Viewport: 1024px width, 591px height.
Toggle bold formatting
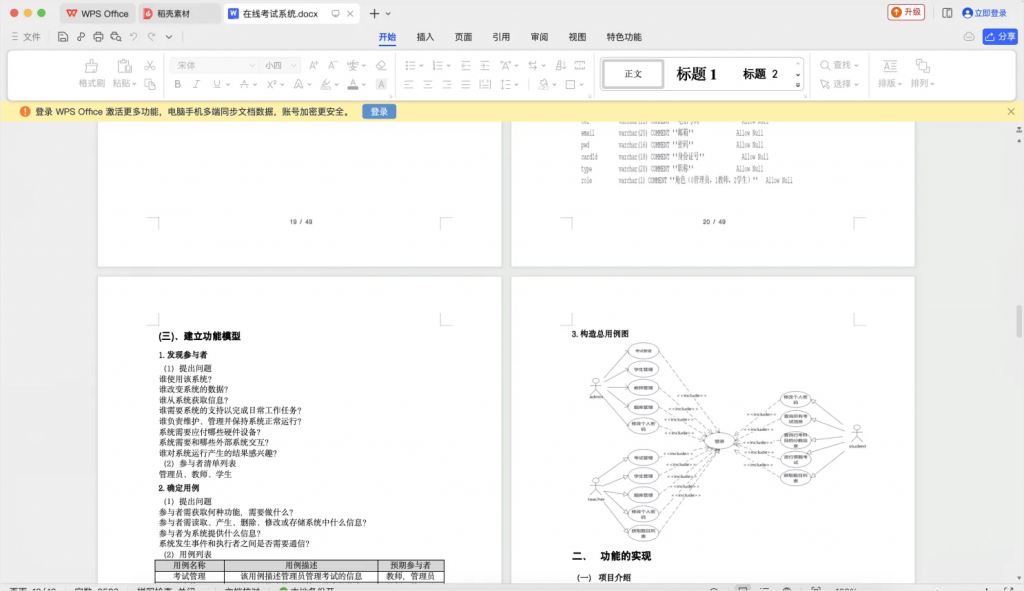click(177, 84)
